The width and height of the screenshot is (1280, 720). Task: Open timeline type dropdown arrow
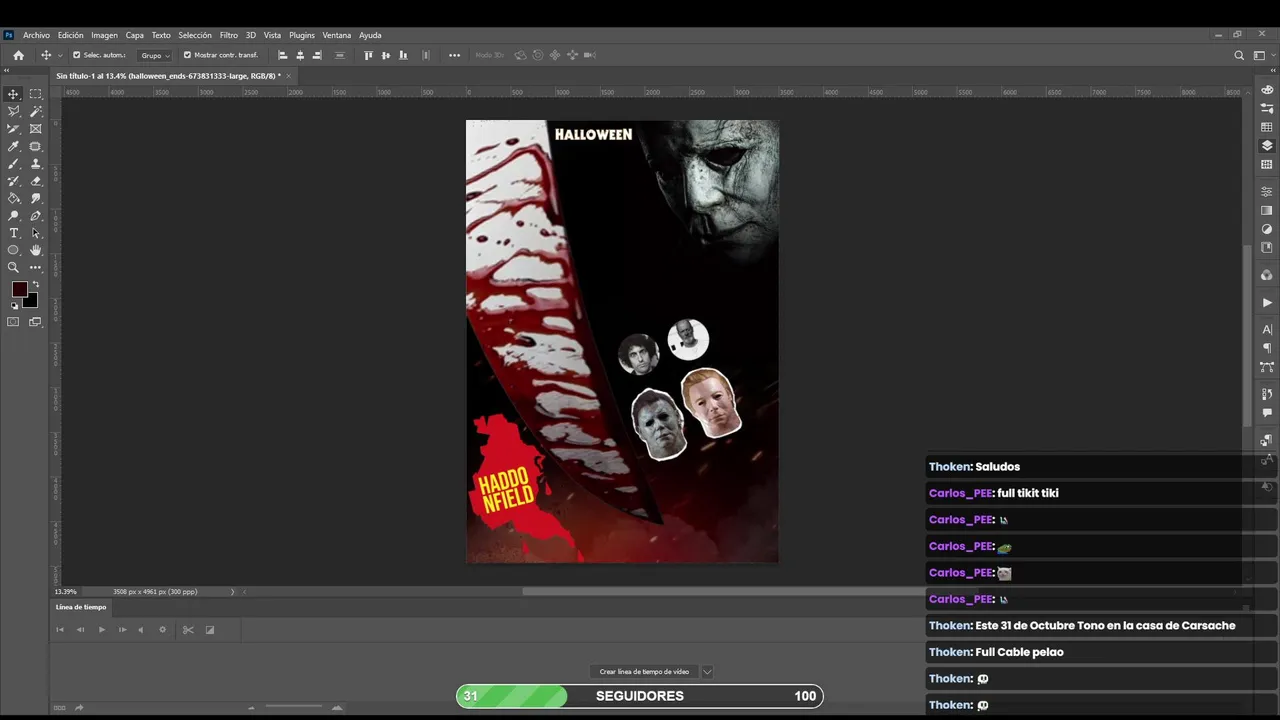tap(707, 672)
